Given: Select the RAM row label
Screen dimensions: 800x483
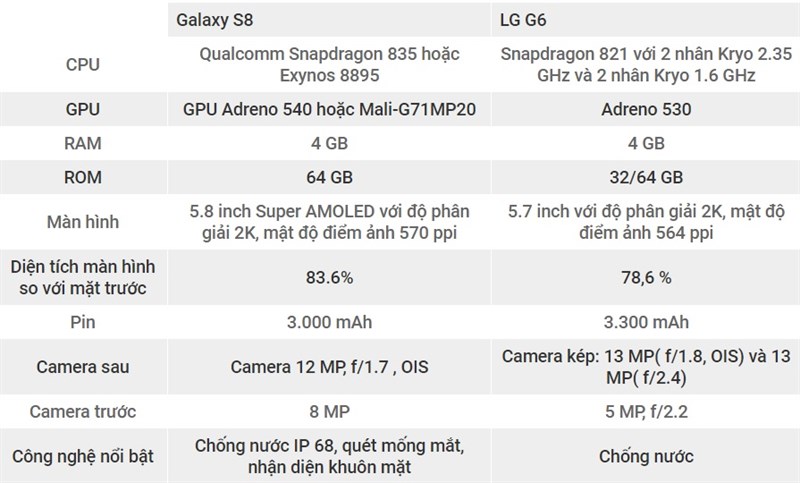Looking at the screenshot, I should point(82,142).
